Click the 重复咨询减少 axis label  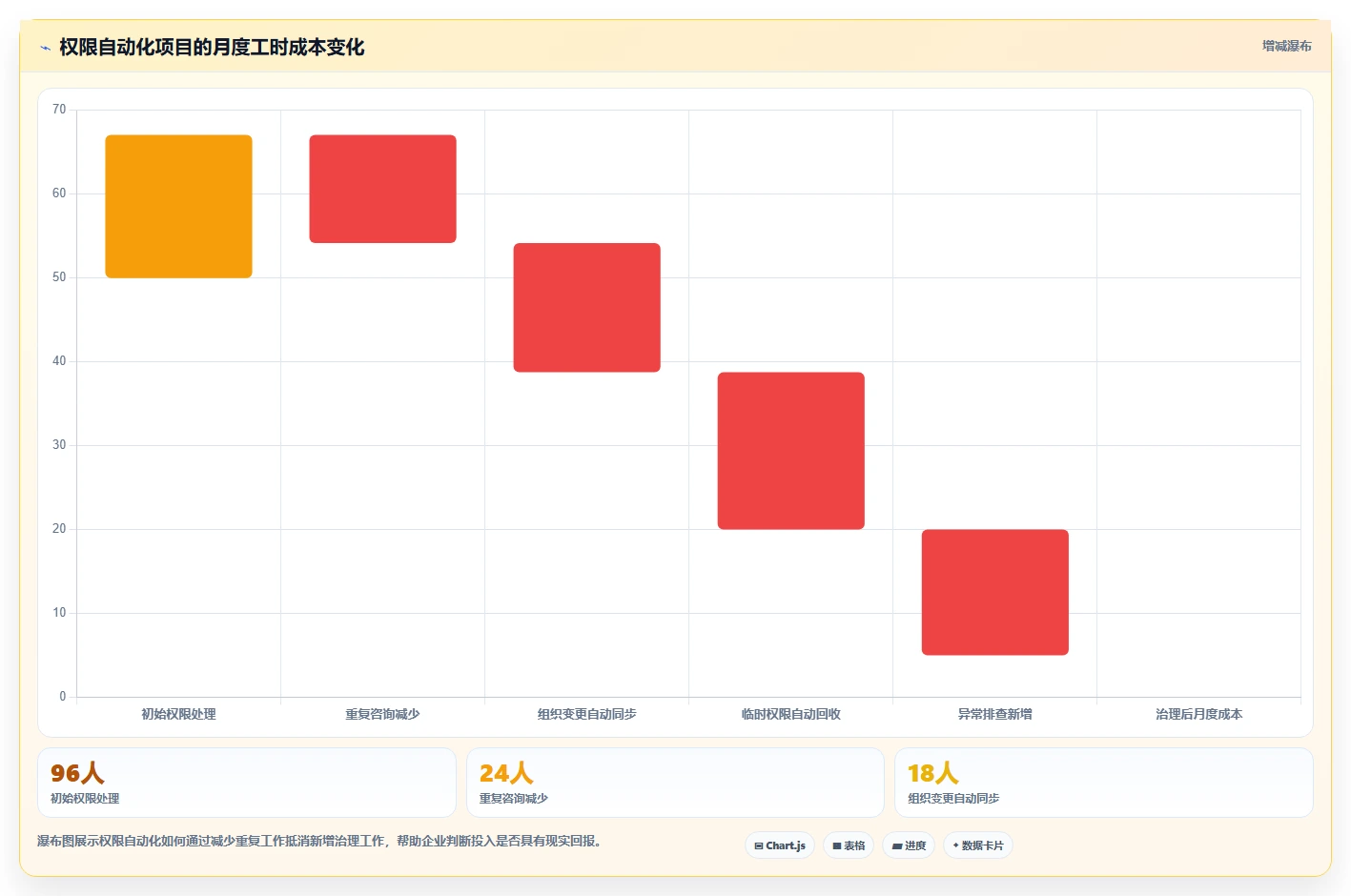click(382, 714)
